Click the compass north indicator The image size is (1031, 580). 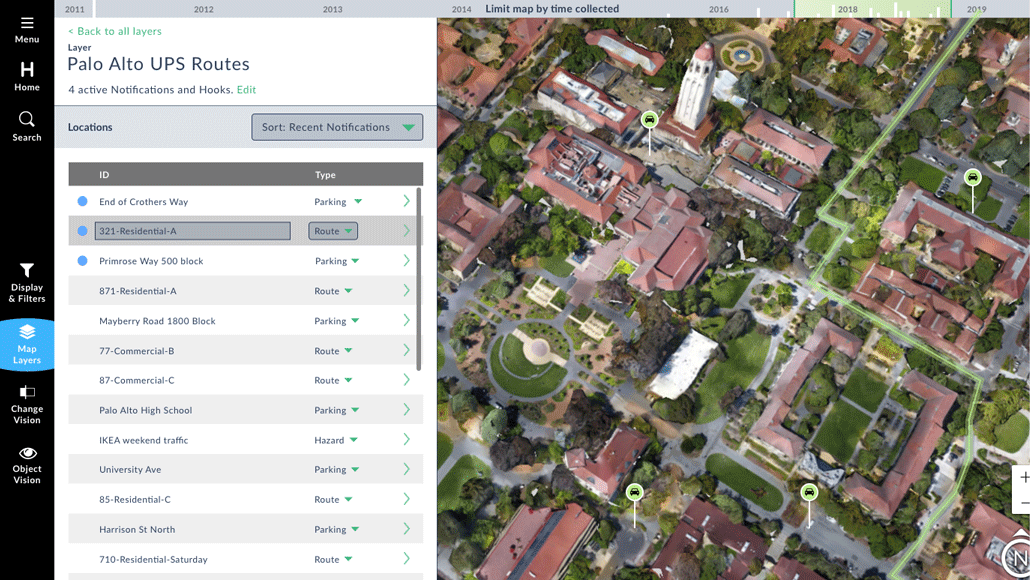tap(1017, 558)
